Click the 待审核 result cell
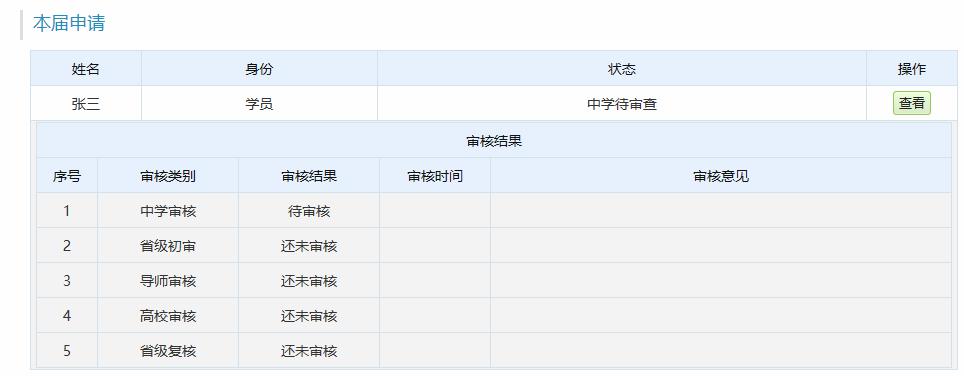The image size is (964, 376). (309, 211)
